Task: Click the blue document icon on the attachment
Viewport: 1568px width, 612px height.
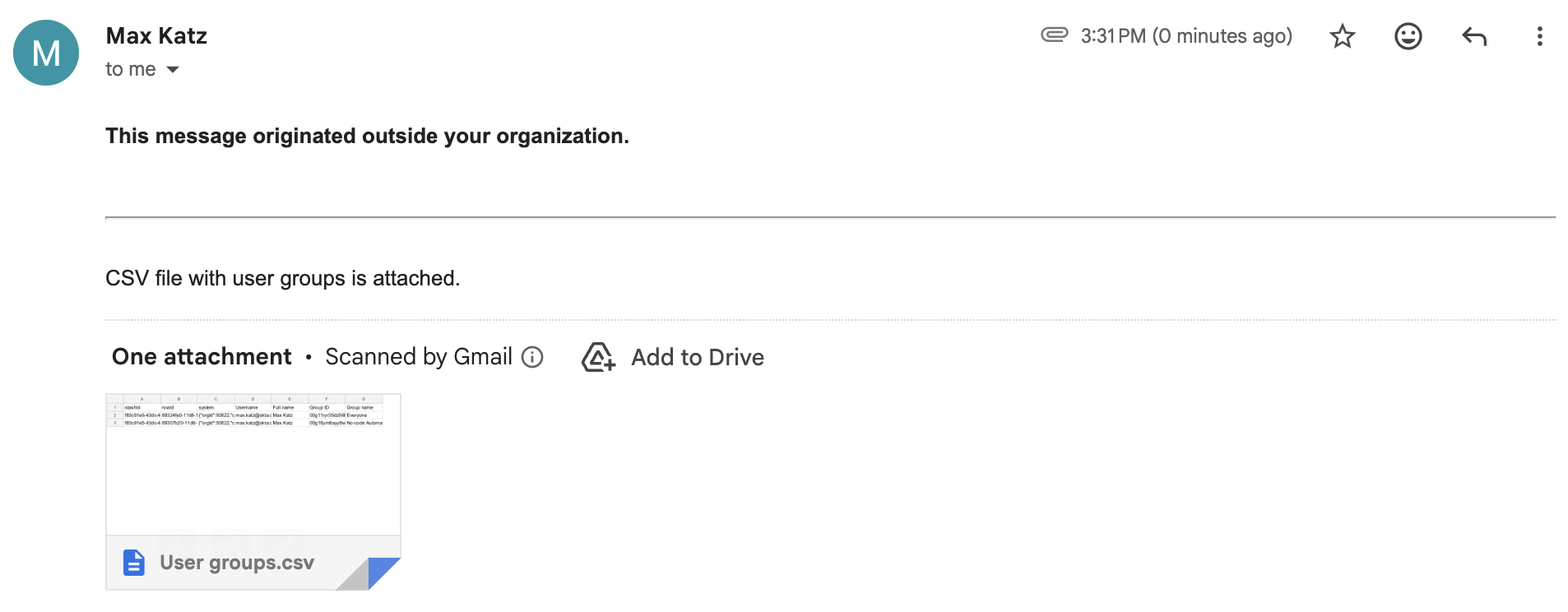Action: pos(133,563)
